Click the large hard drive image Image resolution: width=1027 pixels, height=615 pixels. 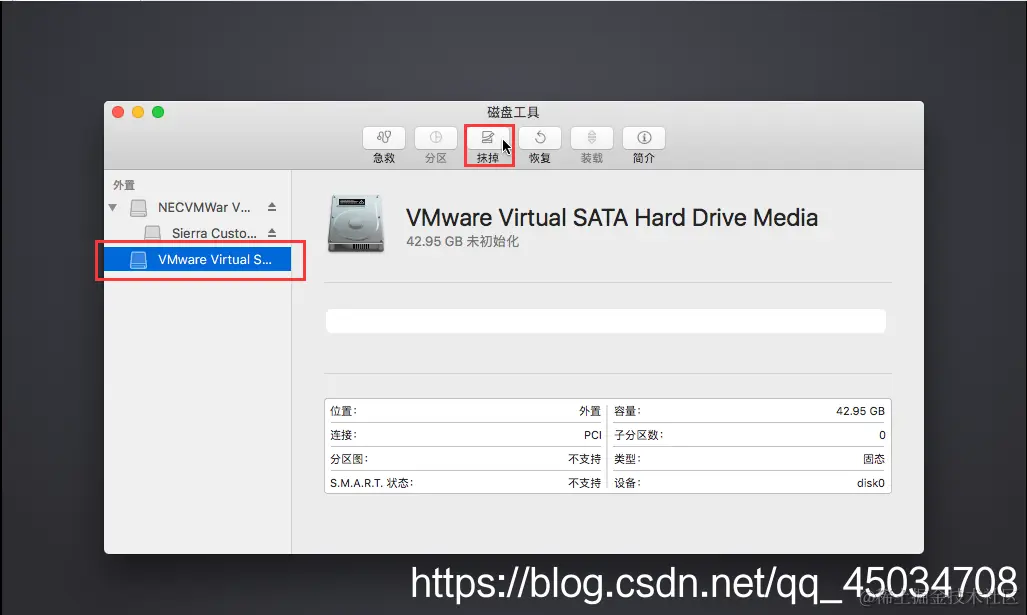356,223
